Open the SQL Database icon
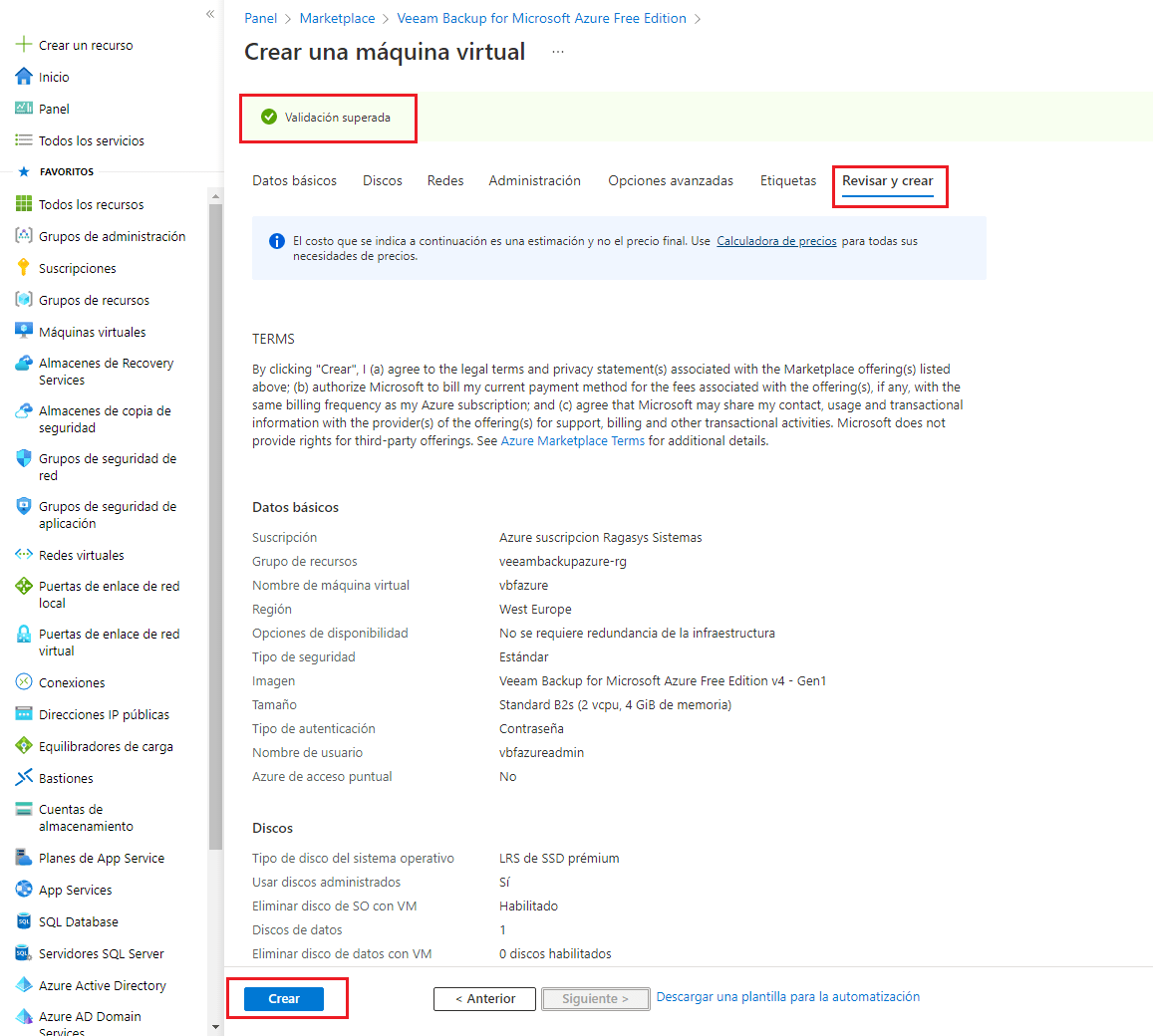Image resolution: width=1153 pixels, height=1036 pixels. coord(24,921)
